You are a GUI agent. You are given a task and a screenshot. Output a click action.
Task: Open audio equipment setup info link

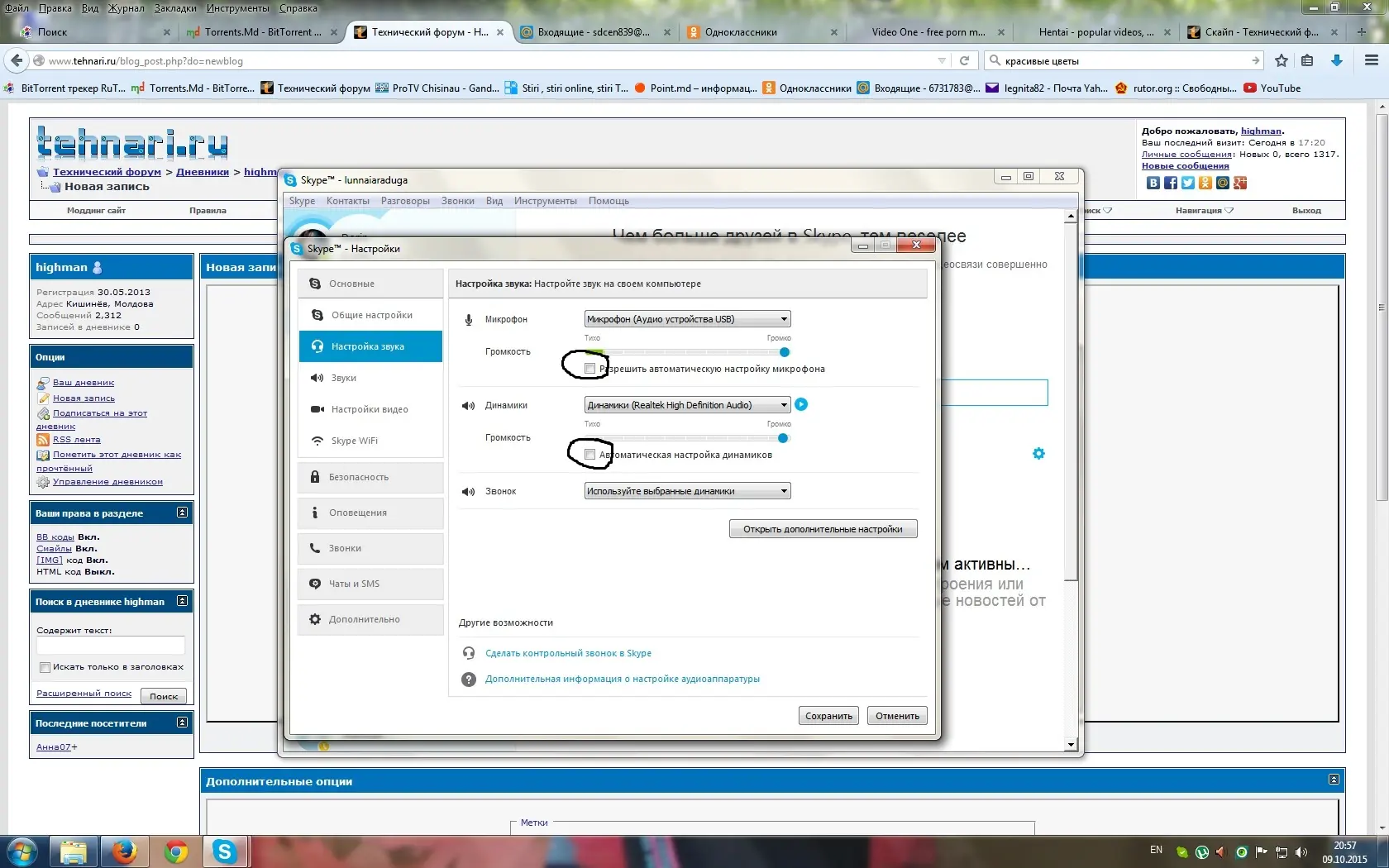[x=622, y=679]
